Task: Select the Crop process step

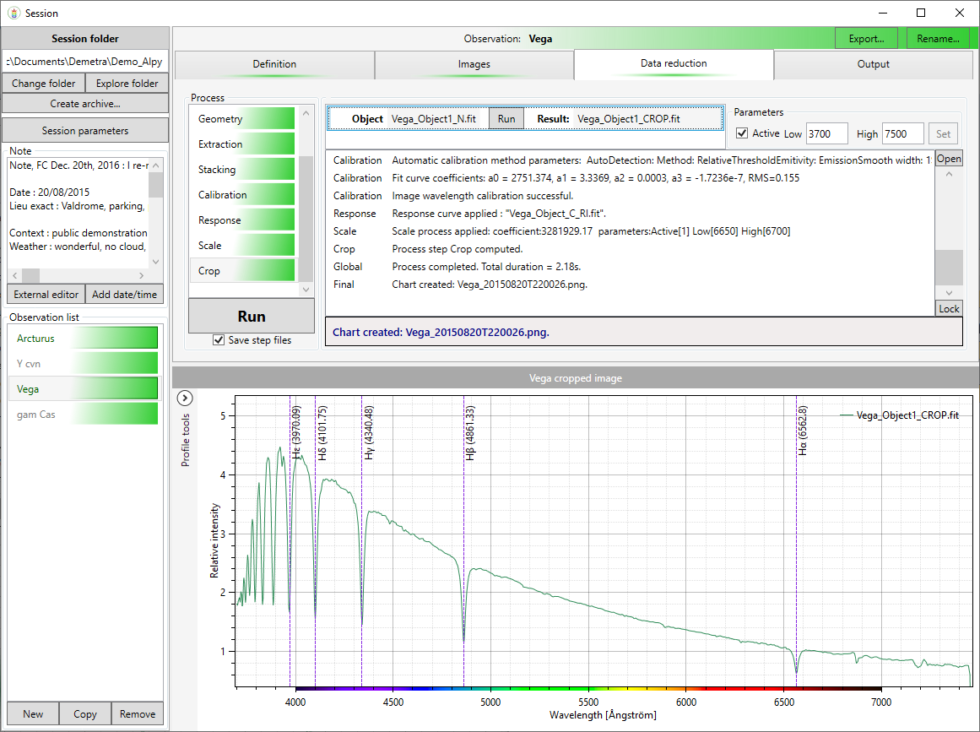Action: pos(240,270)
